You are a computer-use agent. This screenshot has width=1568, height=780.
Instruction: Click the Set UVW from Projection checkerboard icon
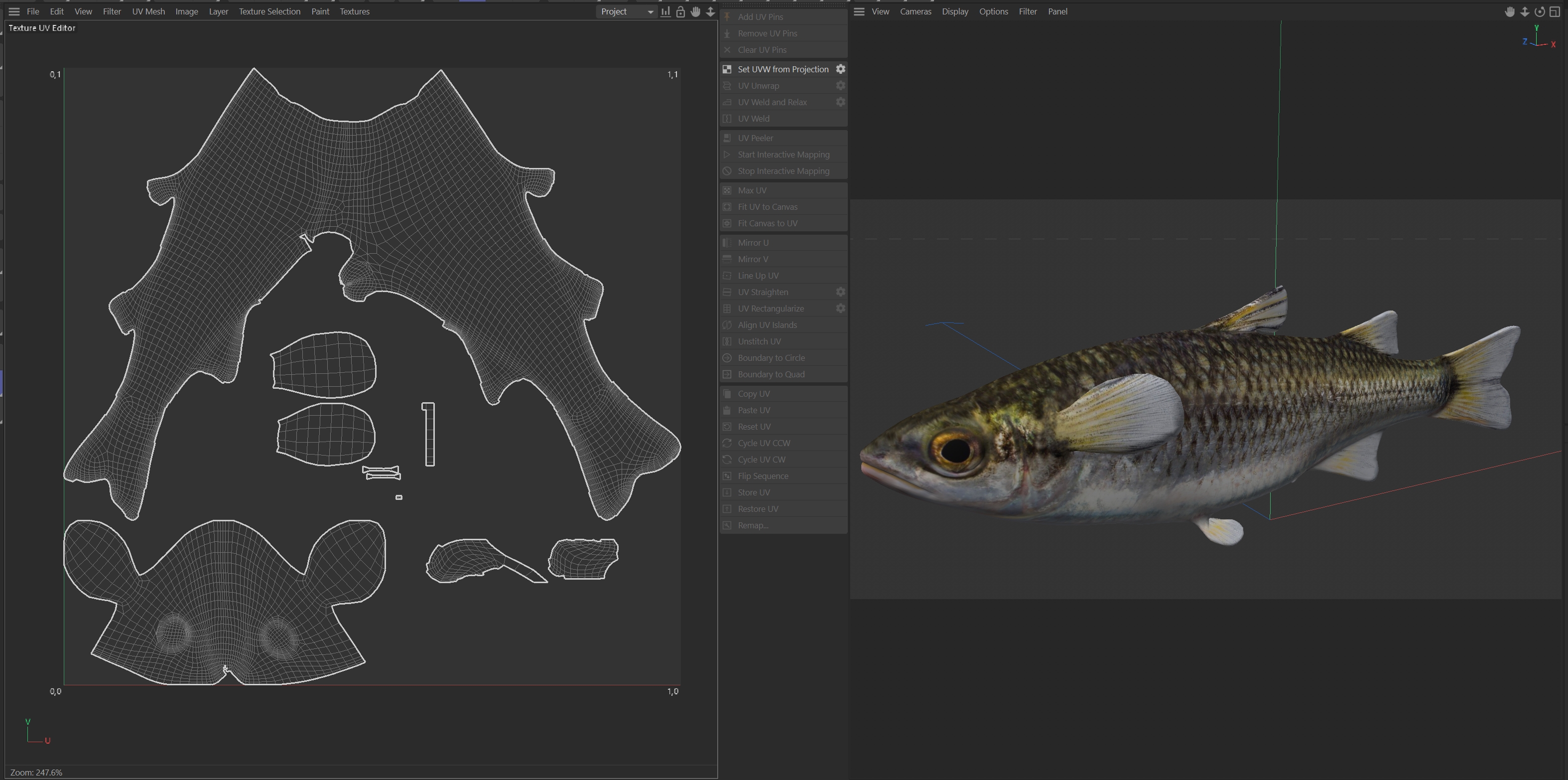(727, 69)
